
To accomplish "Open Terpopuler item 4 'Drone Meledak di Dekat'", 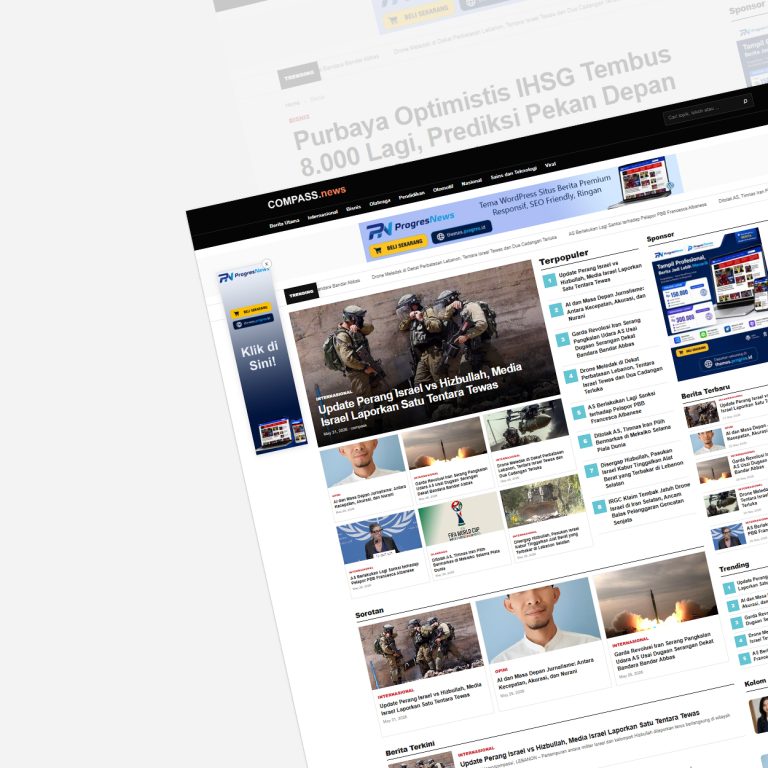I will click(622, 374).
